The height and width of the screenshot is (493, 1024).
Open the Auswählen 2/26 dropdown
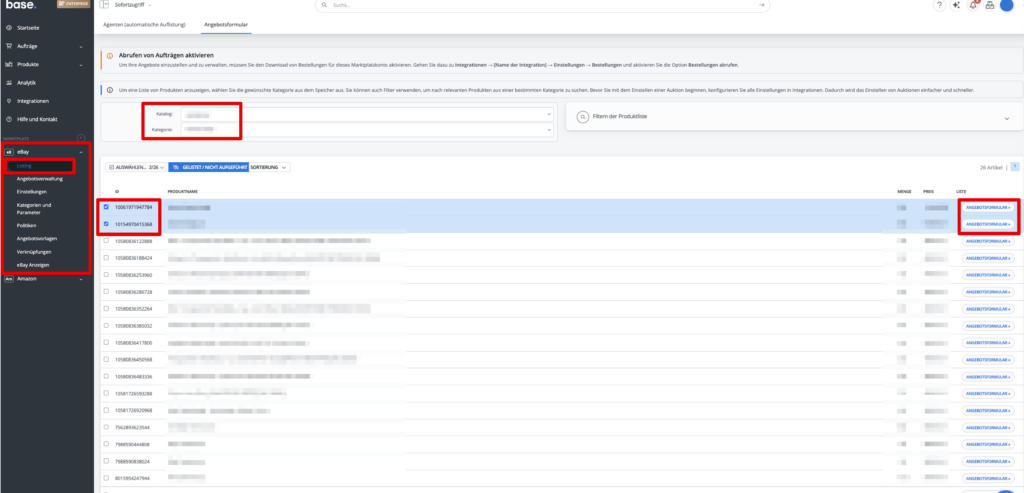[135, 167]
